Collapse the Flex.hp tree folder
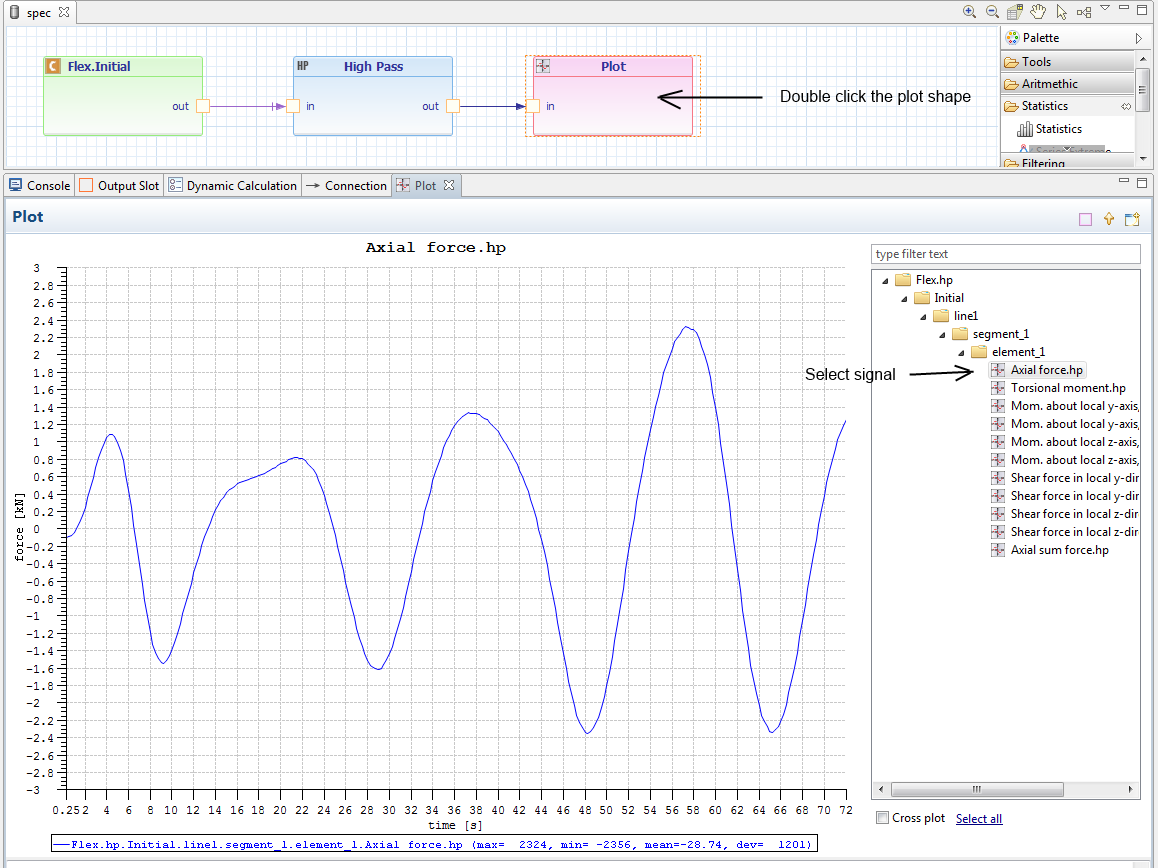Screen dimensions: 1158x868 pyautogui.click(x=885, y=280)
